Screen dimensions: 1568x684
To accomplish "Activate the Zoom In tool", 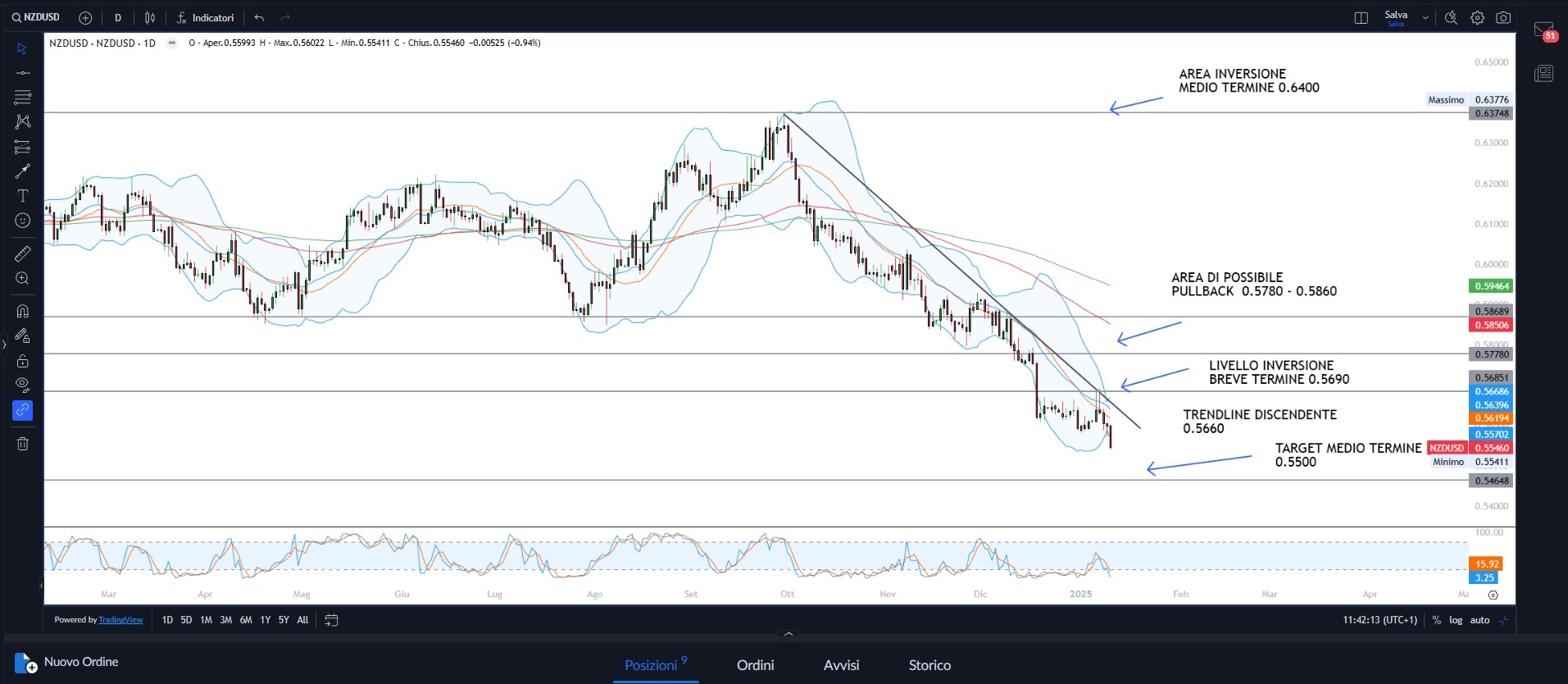I will (22, 279).
